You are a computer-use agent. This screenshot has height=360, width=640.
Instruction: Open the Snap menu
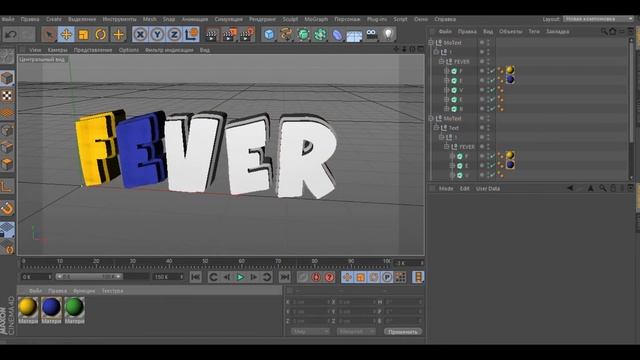pos(169,19)
